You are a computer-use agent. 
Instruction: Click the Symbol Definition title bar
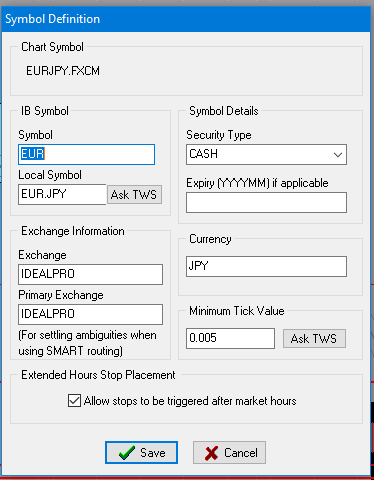coord(186,19)
